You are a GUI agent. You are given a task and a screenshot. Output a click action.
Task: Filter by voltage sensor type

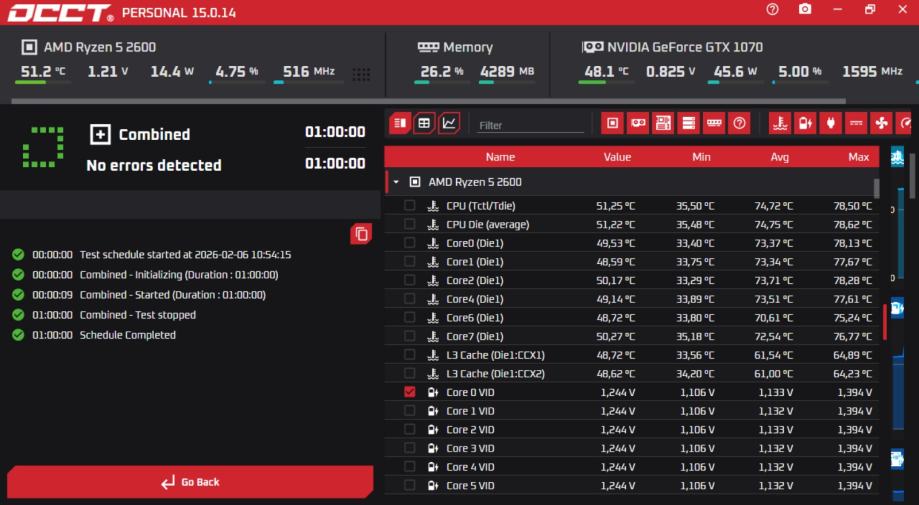click(805, 123)
